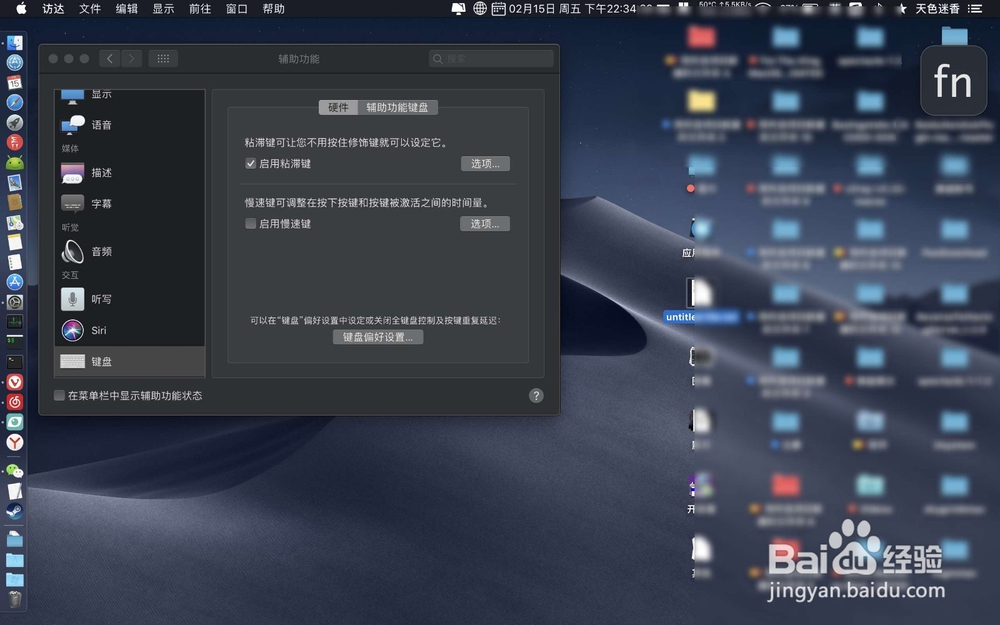The height and width of the screenshot is (625, 1000).
Task: Open Launchpad rocket icon in Dock
Action: [15, 122]
